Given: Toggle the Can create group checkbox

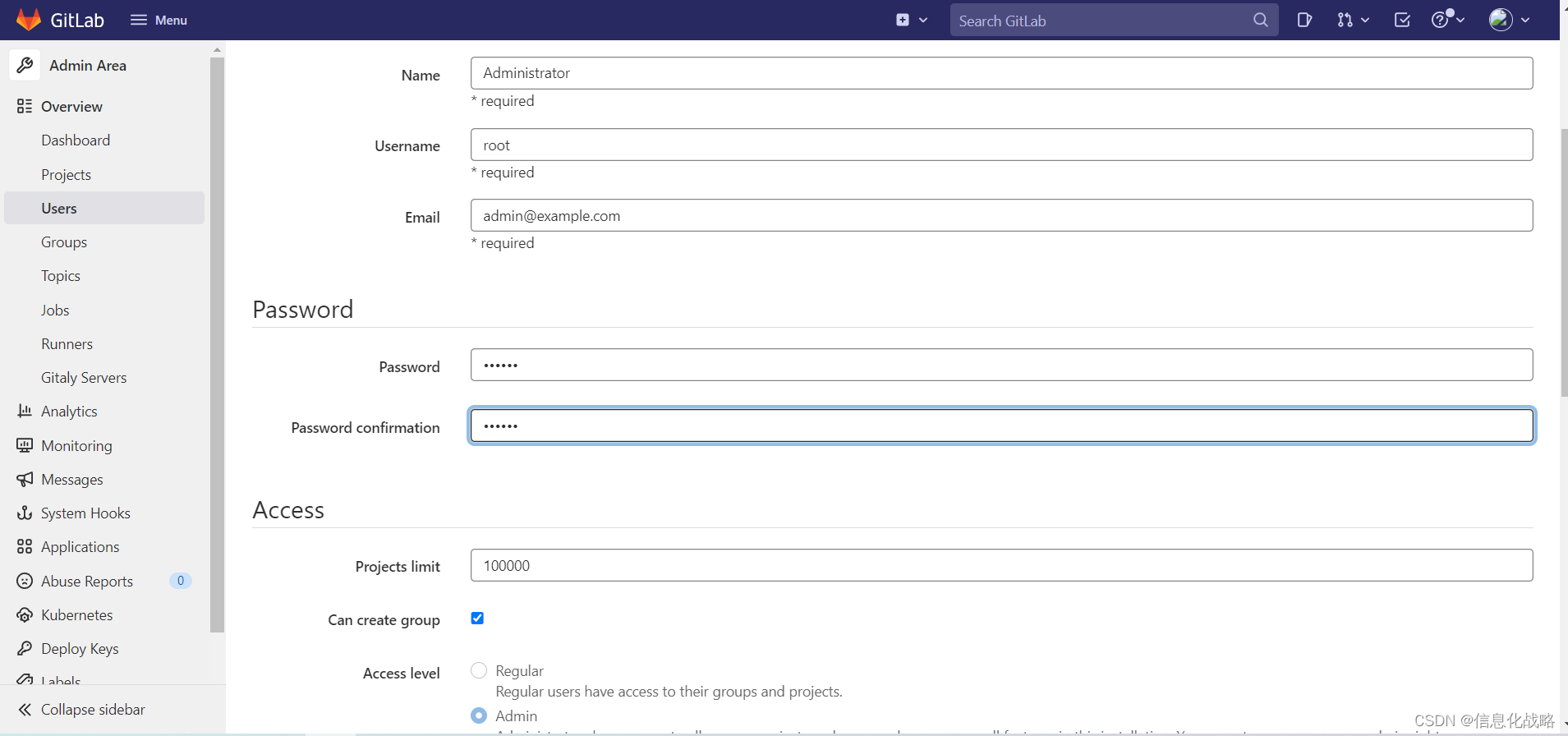Looking at the screenshot, I should coord(477,619).
